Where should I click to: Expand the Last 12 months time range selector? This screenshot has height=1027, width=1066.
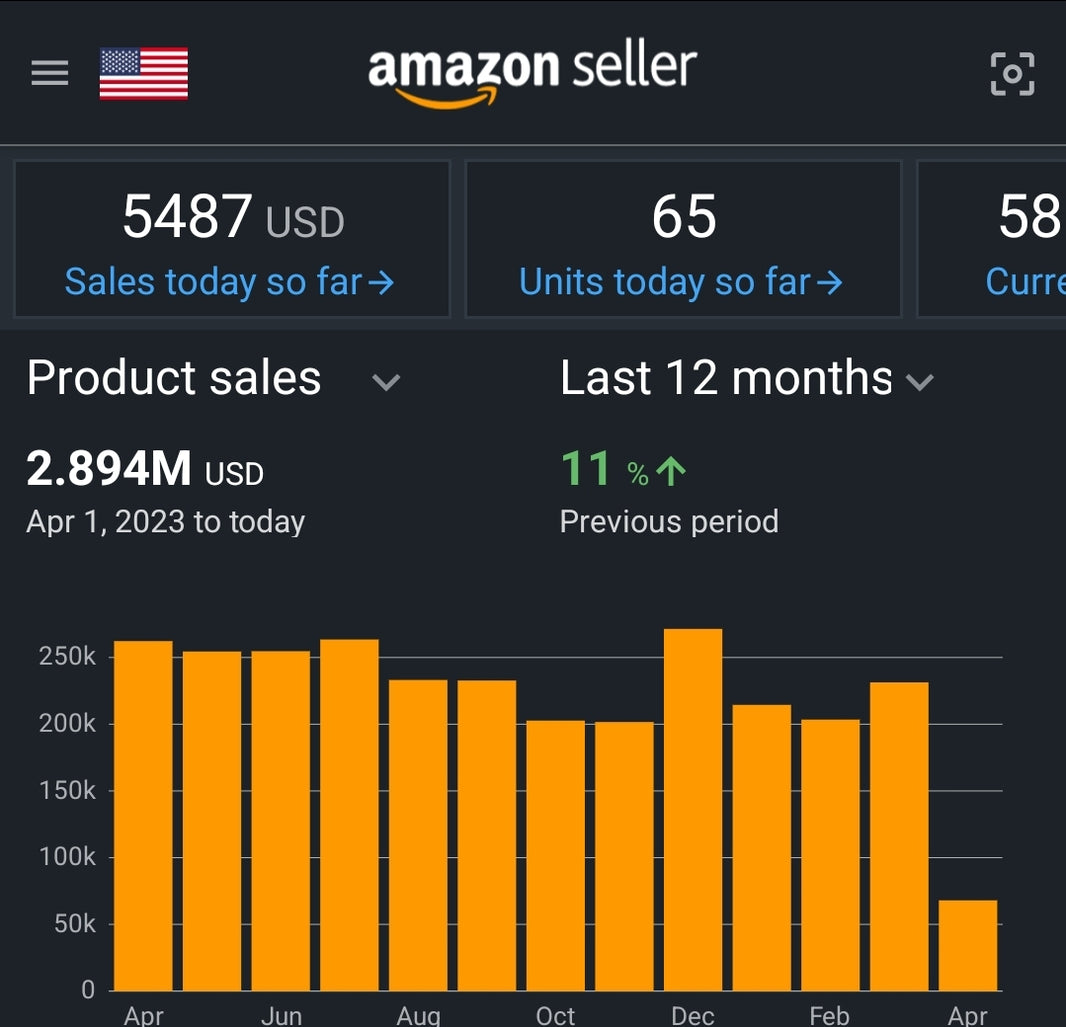(x=921, y=382)
